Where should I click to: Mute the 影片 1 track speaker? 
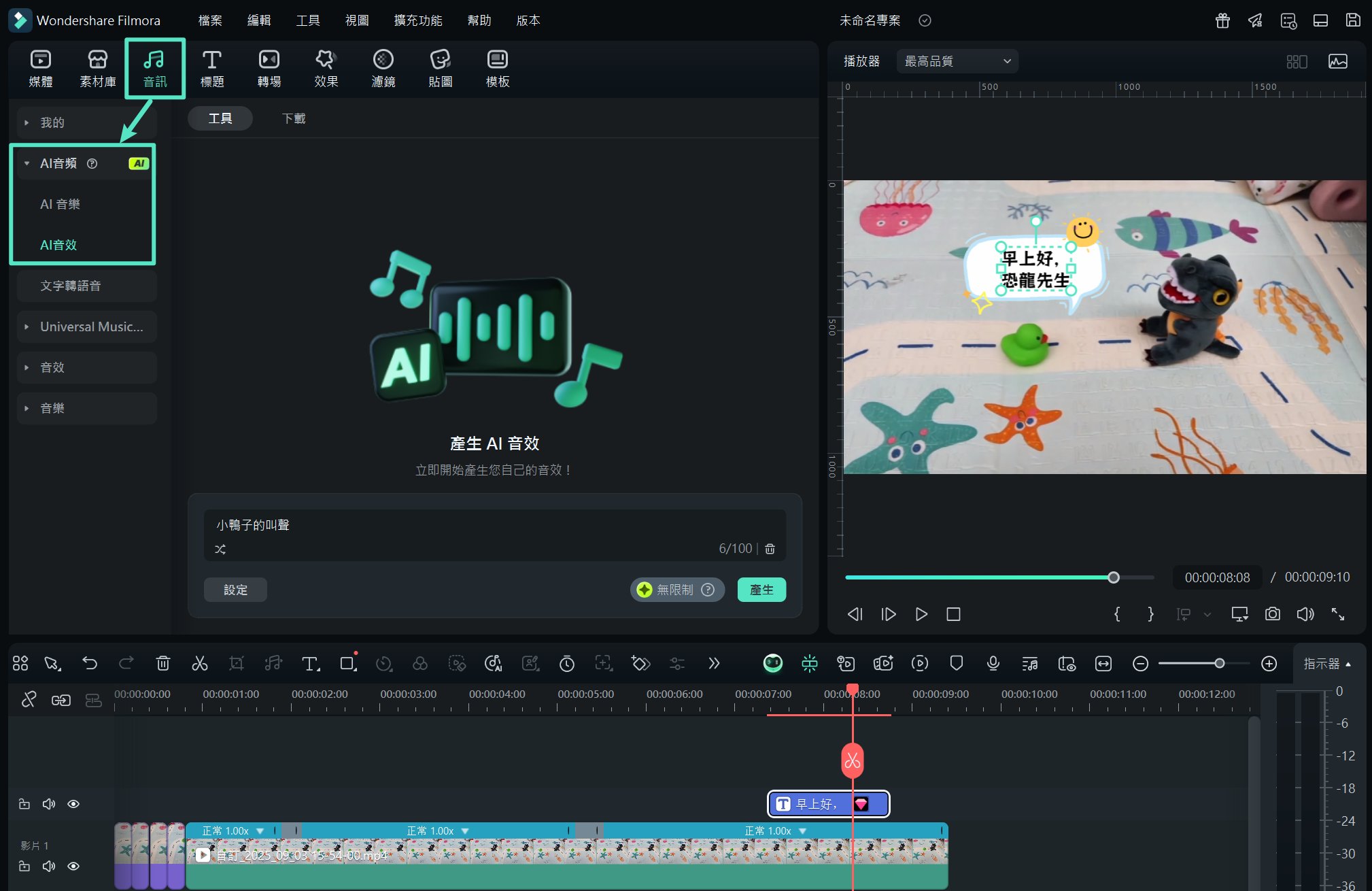tap(49, 866)
